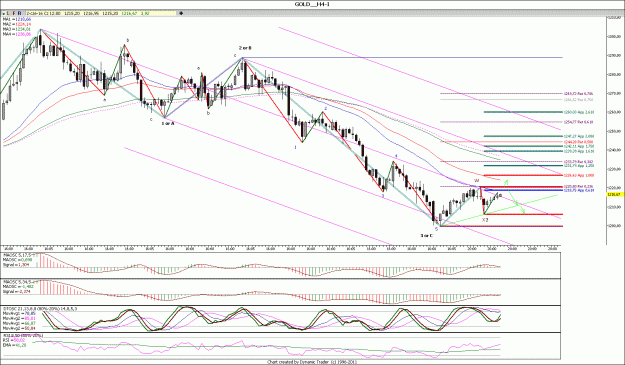Click the RSI value label
Screen dimensions: 625x365
pyautogui.click(x=14, y=341)
